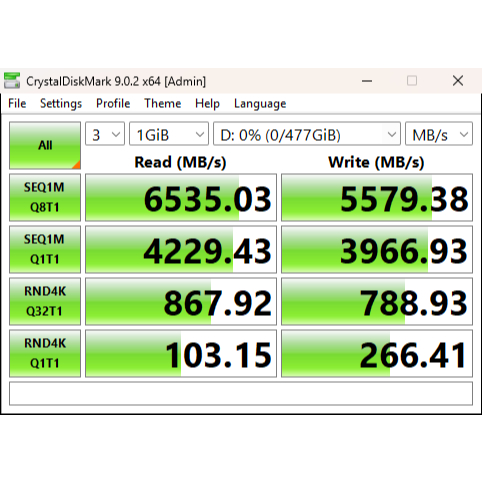
Task: Start the SEQ1M Q8T1 test
Action: coord(45,197)
